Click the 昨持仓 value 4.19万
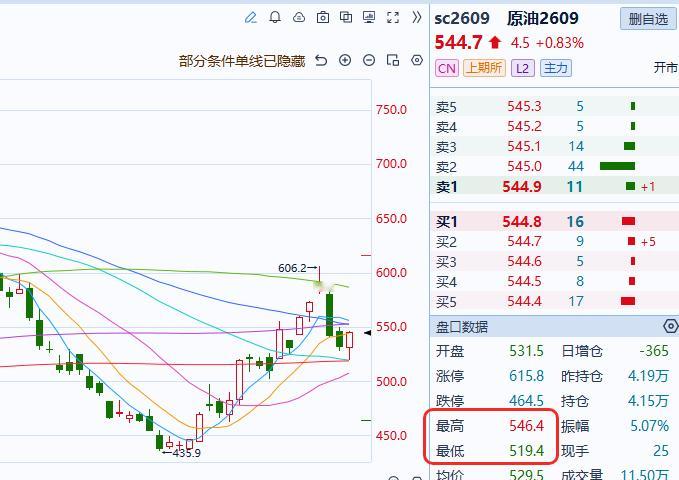Viewport: 679px width, 480px height. (x=648, y=376)
